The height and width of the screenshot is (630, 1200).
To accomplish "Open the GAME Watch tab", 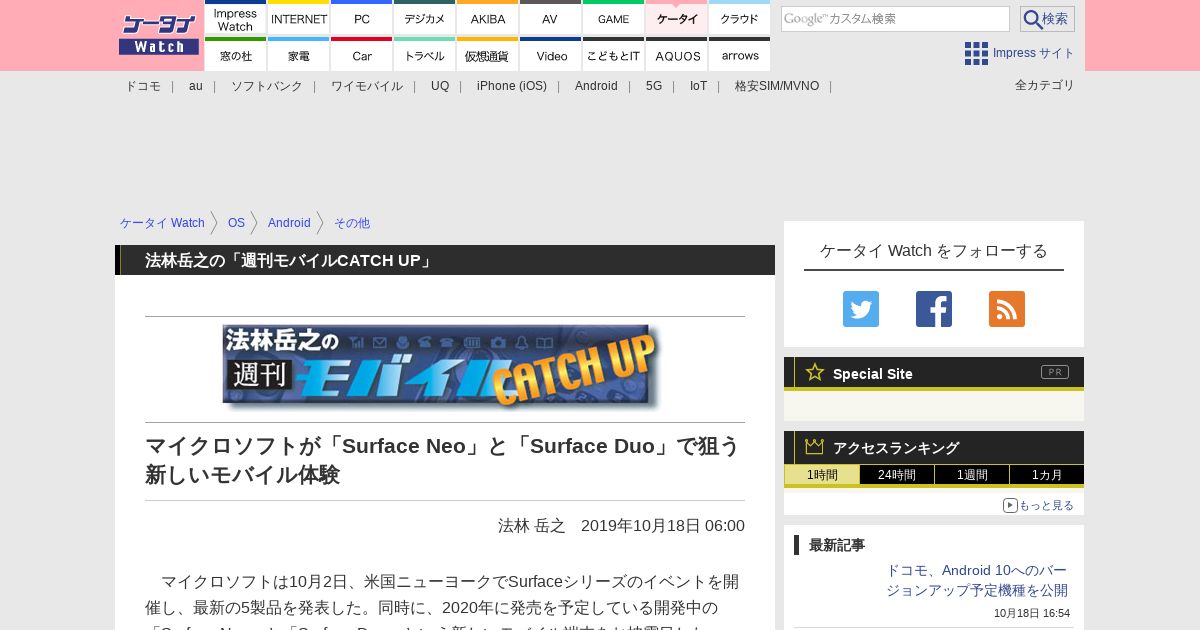I will tap(614, 18).
